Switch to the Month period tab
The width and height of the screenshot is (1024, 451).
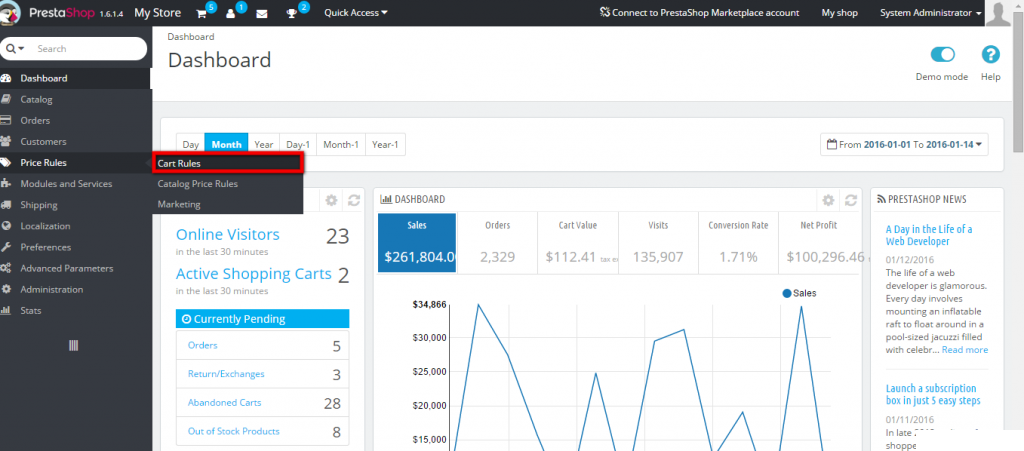click(x=226, y=145)
